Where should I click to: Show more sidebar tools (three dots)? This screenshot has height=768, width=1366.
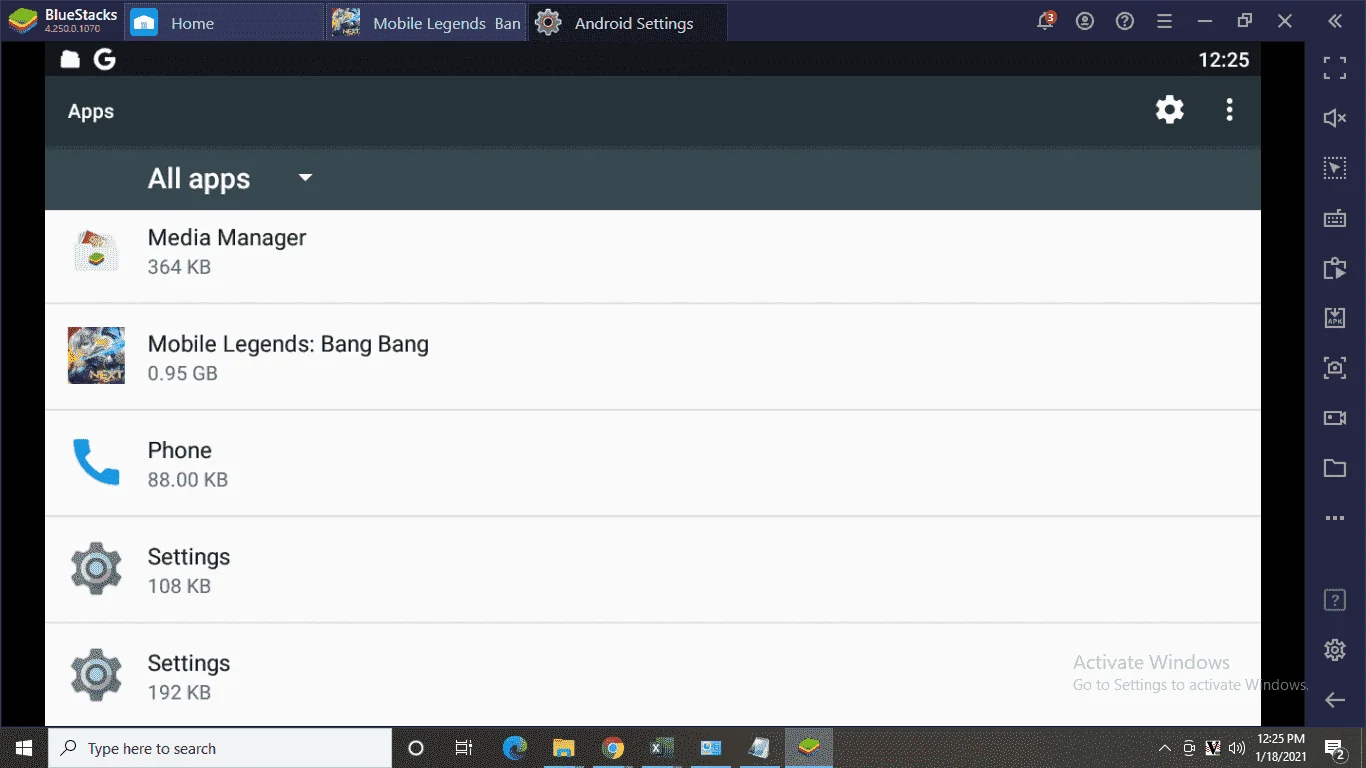click(1335, 518)
